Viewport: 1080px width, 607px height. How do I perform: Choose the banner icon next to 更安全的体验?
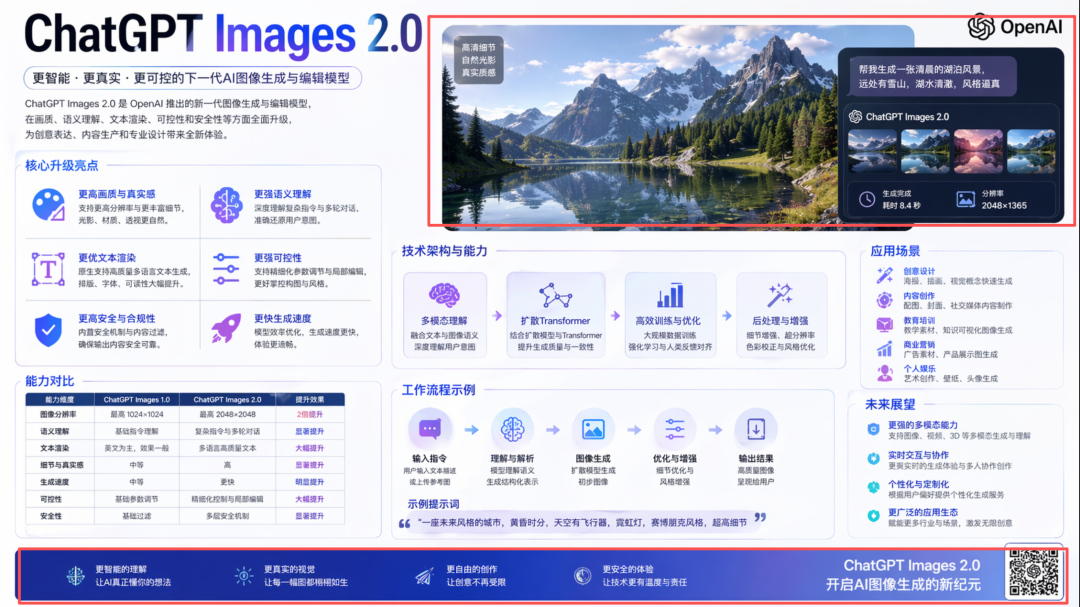coord(583,575)
